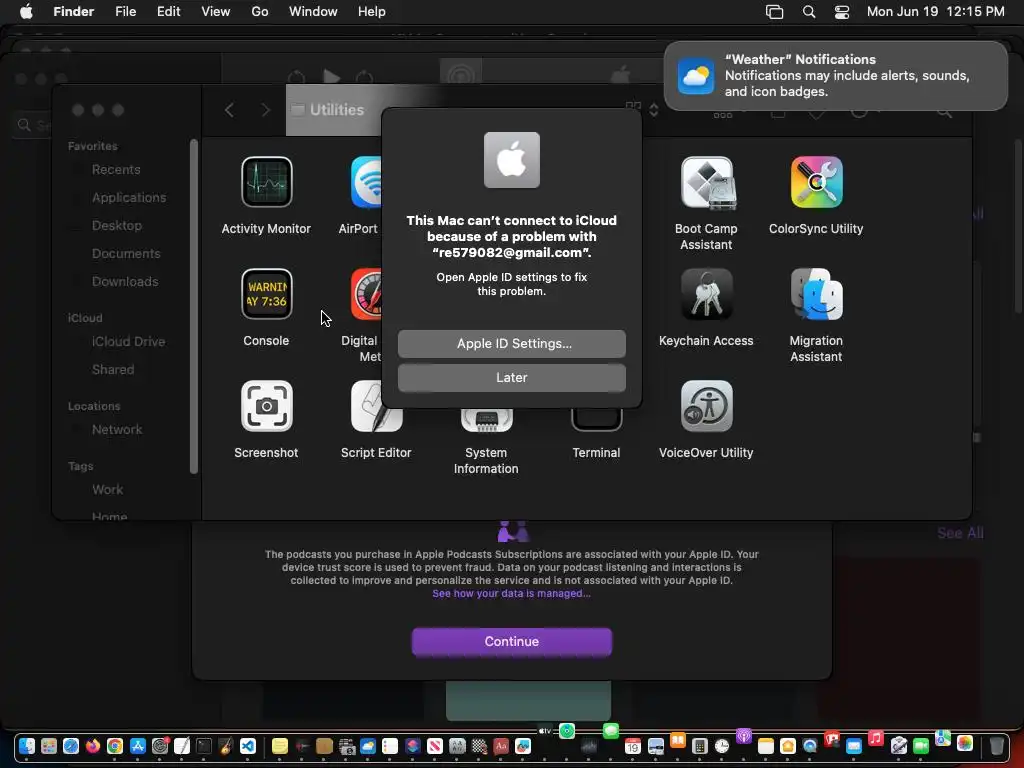Select iCloud Drive in sidebar

click(128, 342)
